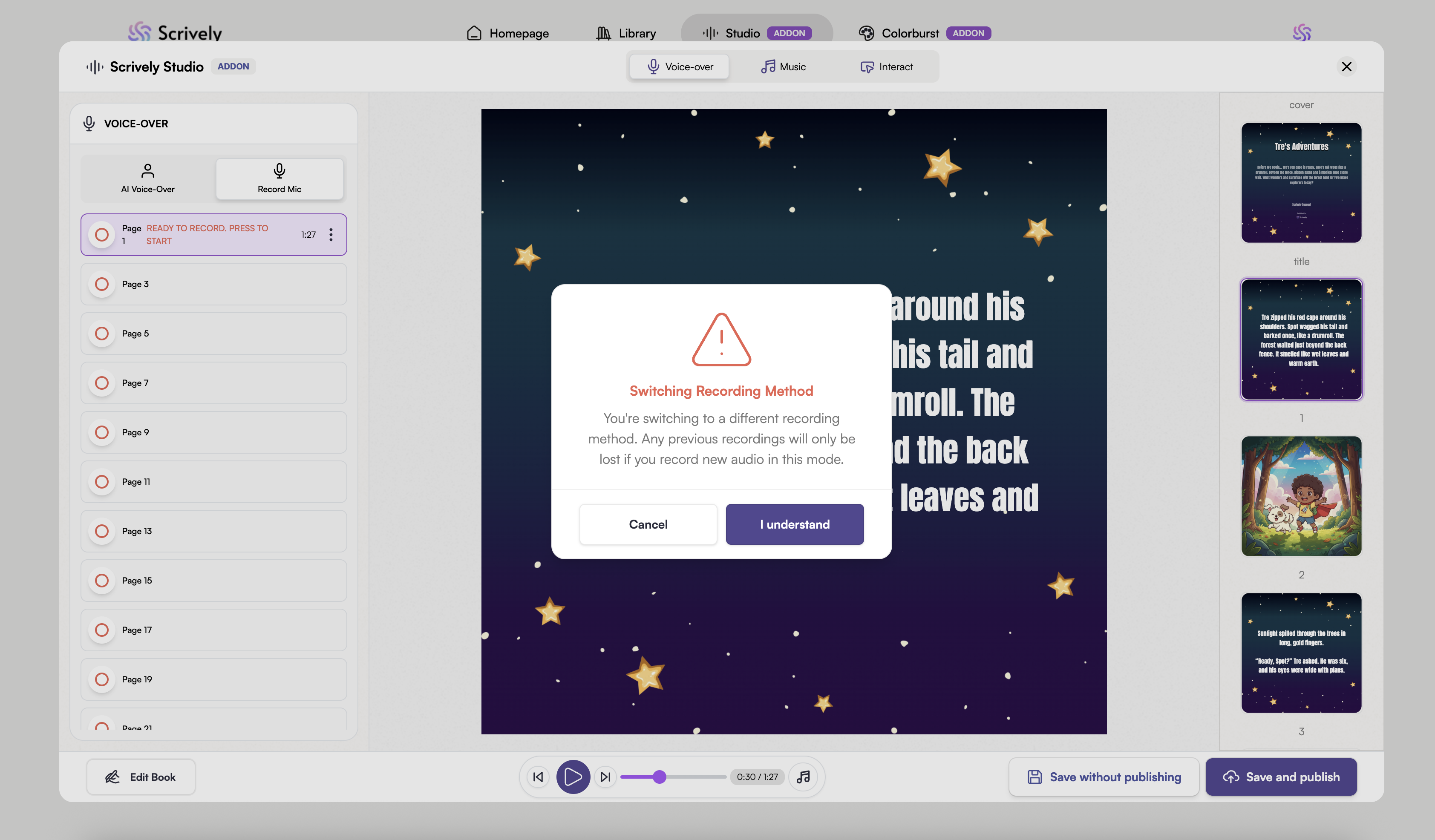Open the music note icon beside the timer
This screenshot has height=840, width=1435.
803,777
